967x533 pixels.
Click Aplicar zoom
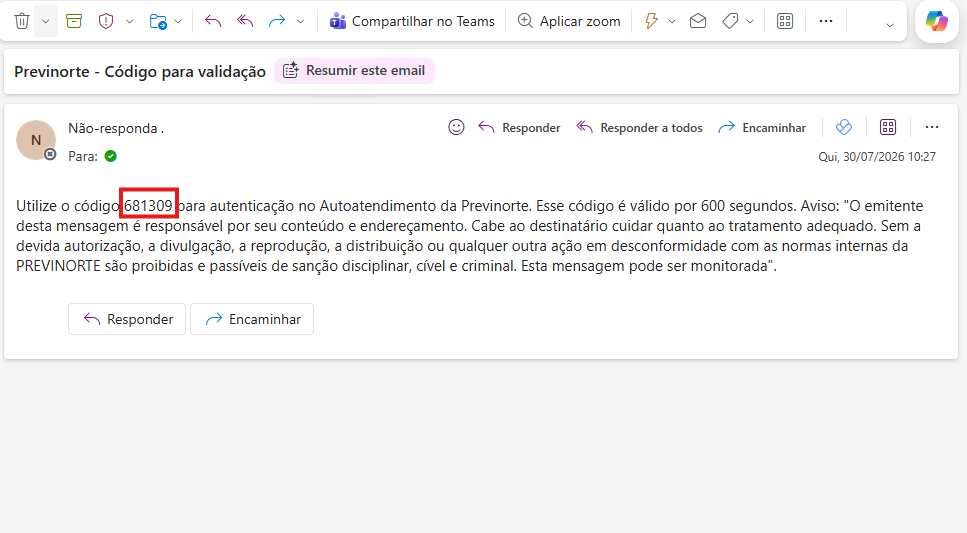pos(569,21)
